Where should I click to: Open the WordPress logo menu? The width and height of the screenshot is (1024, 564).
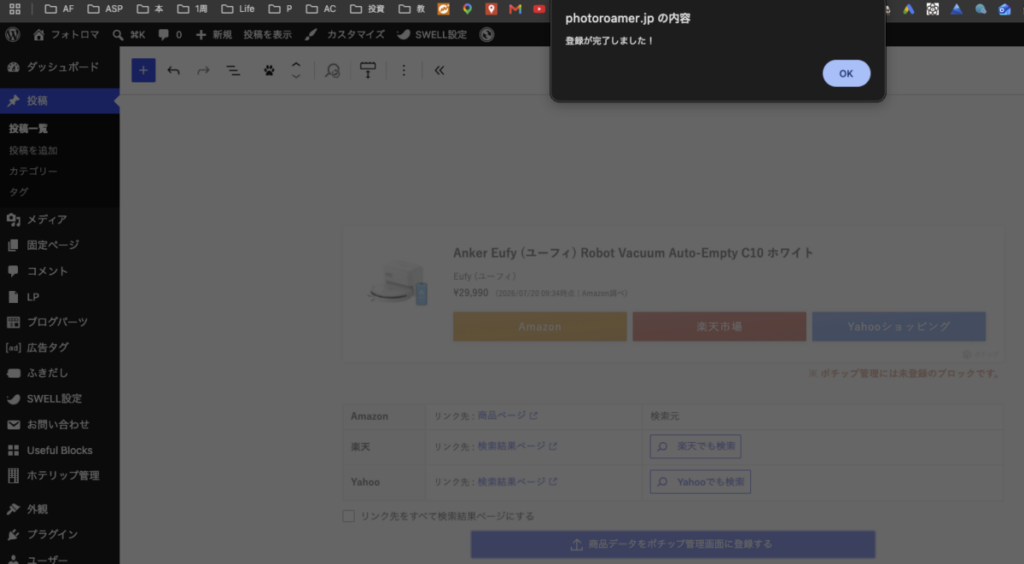coord(13,35)
